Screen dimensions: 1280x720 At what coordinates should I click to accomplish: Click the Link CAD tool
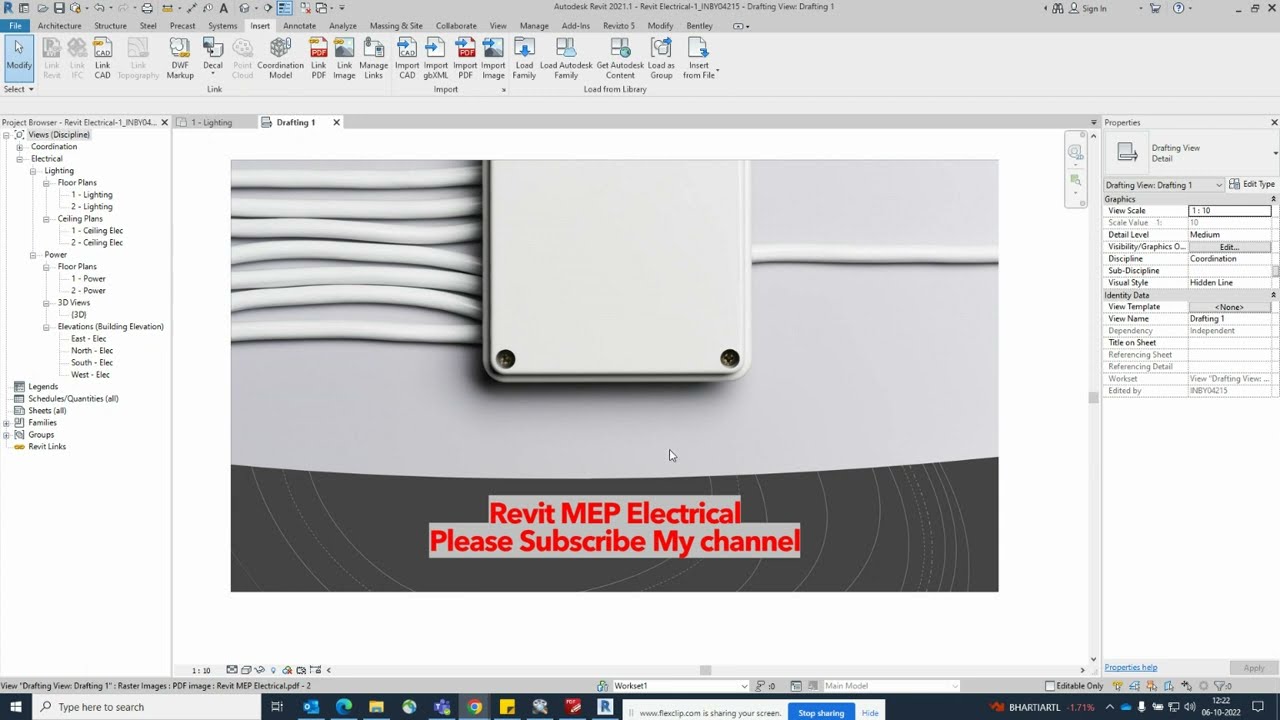pyautogui.click(x=102, y=57)
